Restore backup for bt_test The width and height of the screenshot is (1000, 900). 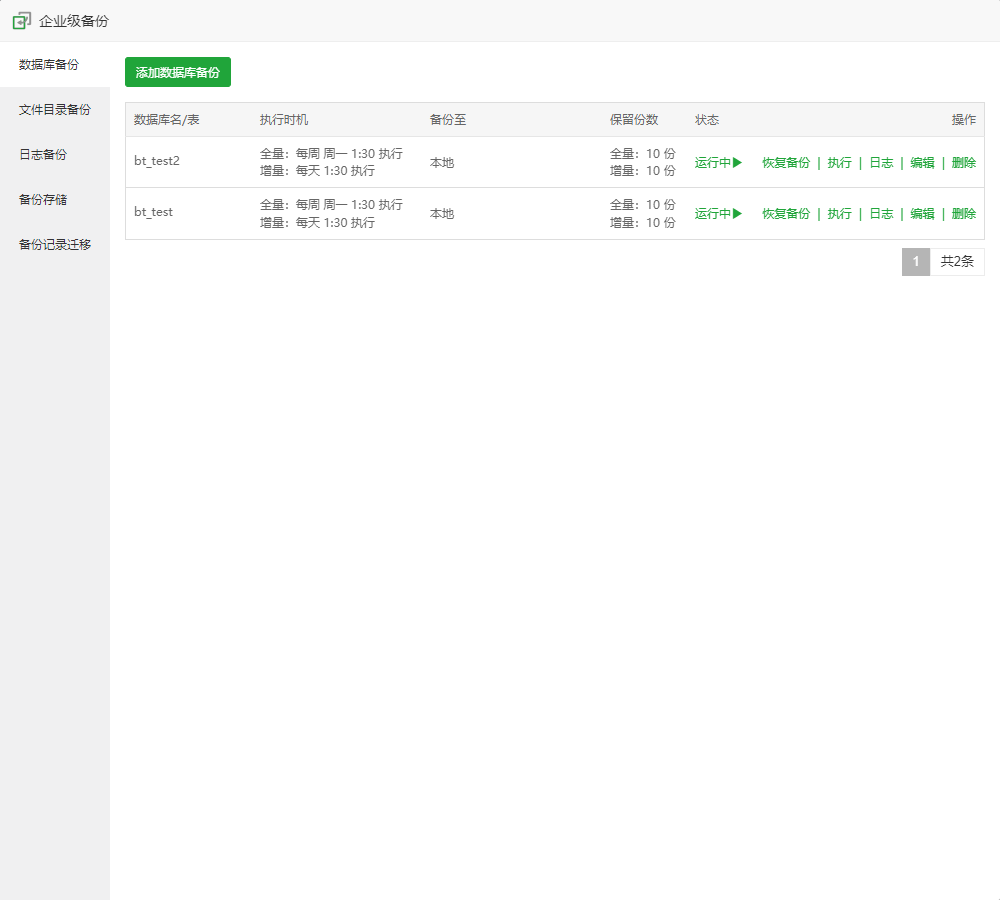click(786, 213)
